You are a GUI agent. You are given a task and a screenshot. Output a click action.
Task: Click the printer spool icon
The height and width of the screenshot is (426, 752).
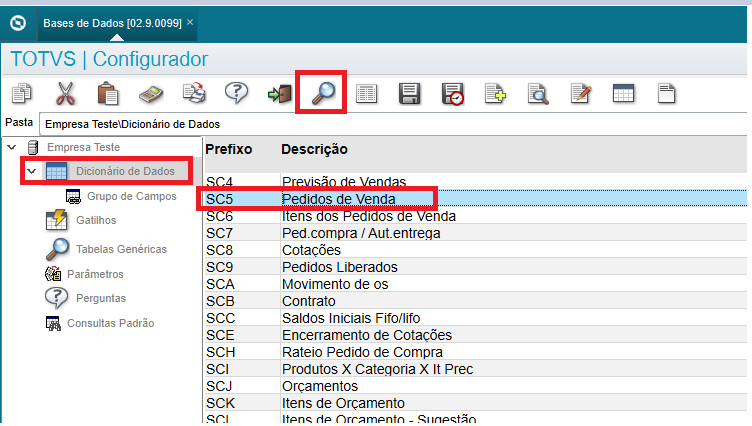pyautogui.click(x=194, y=93)
